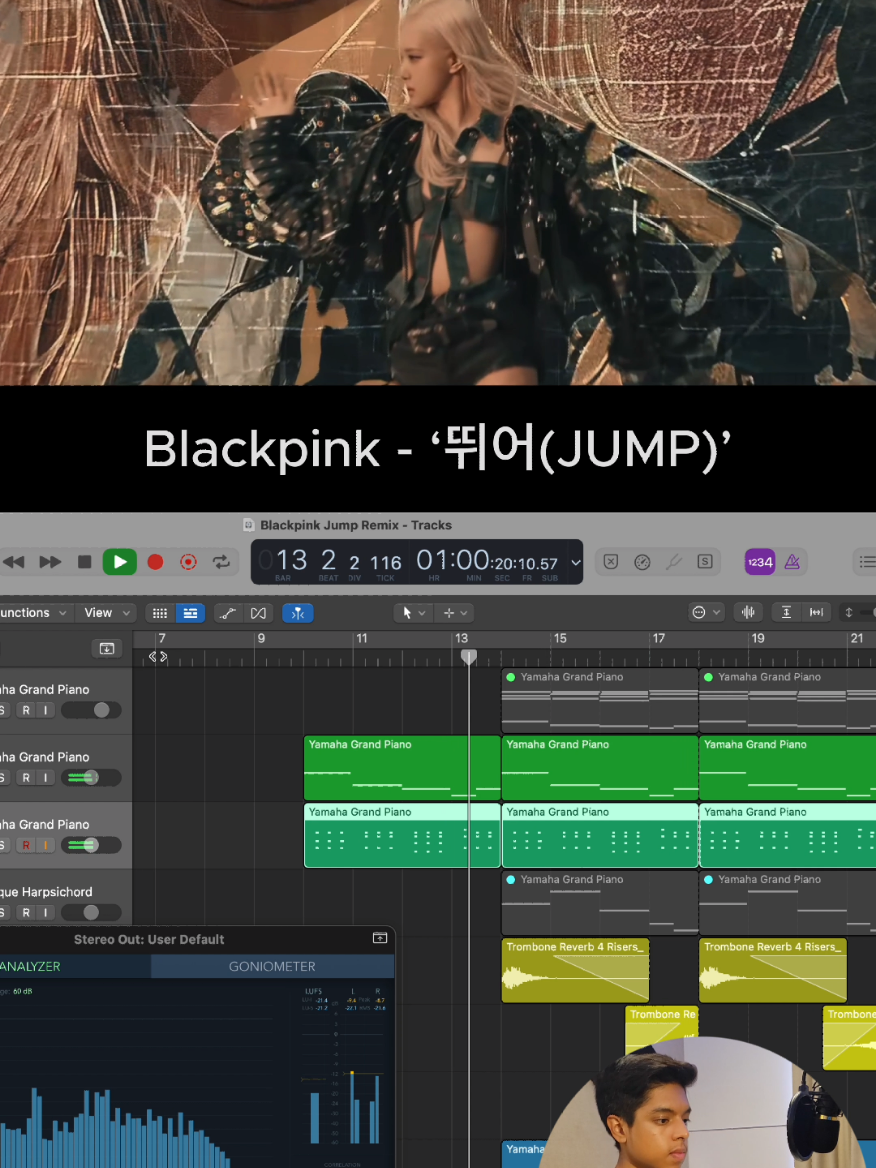Toggle Cycle mode in the transport
876x1168 pixels.
[221, 562]
